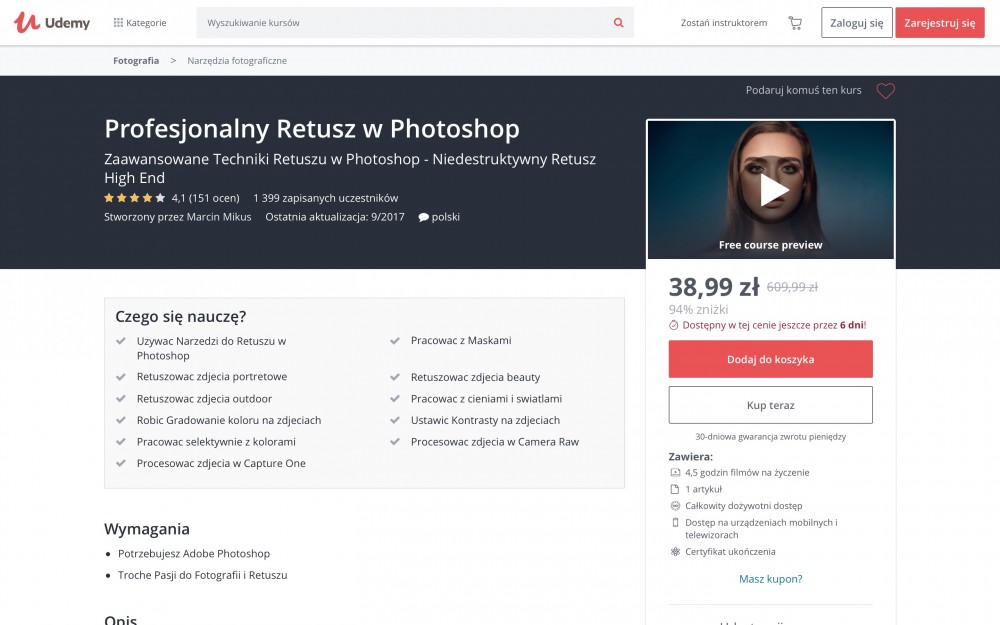Click the polski language speech icon

pos(423,217)
